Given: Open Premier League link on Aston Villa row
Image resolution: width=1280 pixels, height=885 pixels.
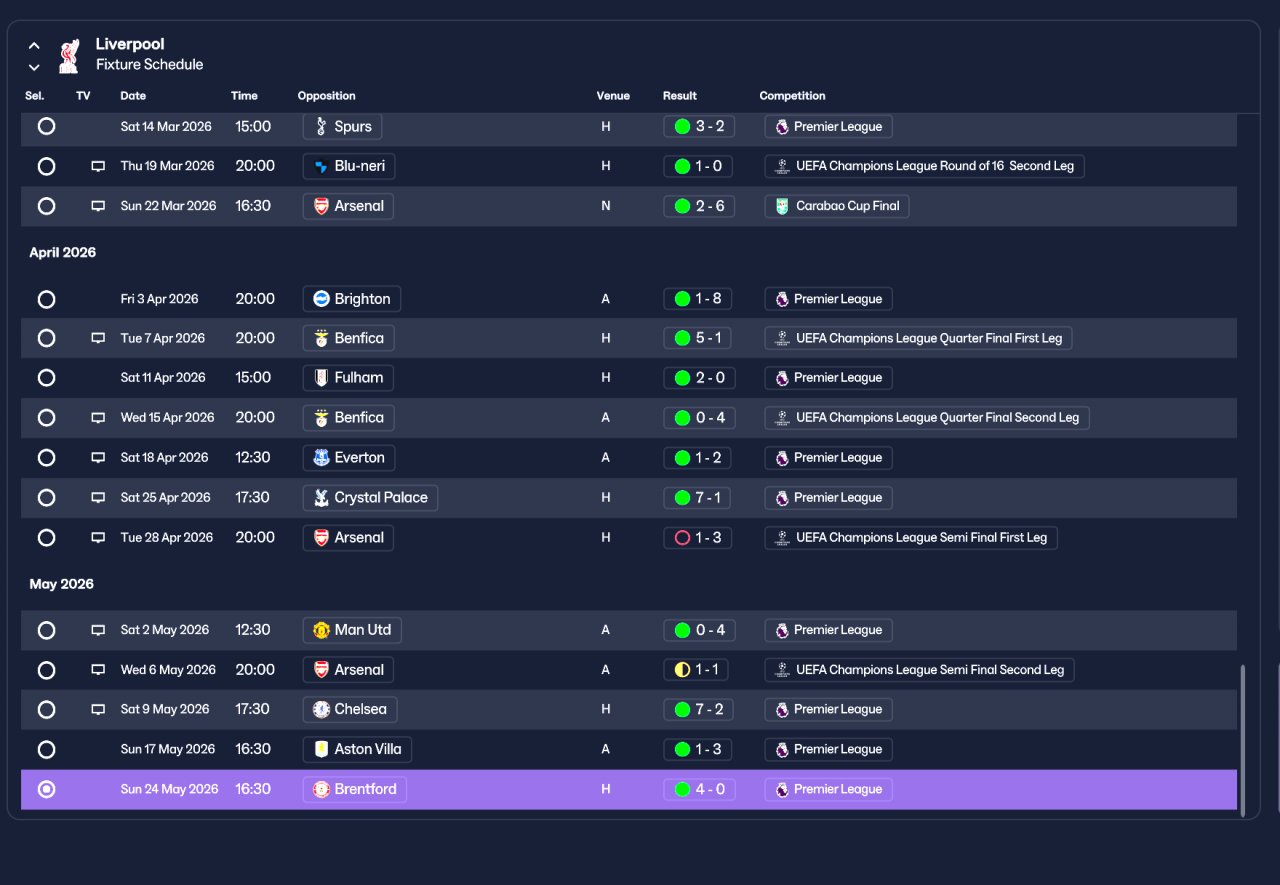Looking at the screenshot, I should (829, 749).
